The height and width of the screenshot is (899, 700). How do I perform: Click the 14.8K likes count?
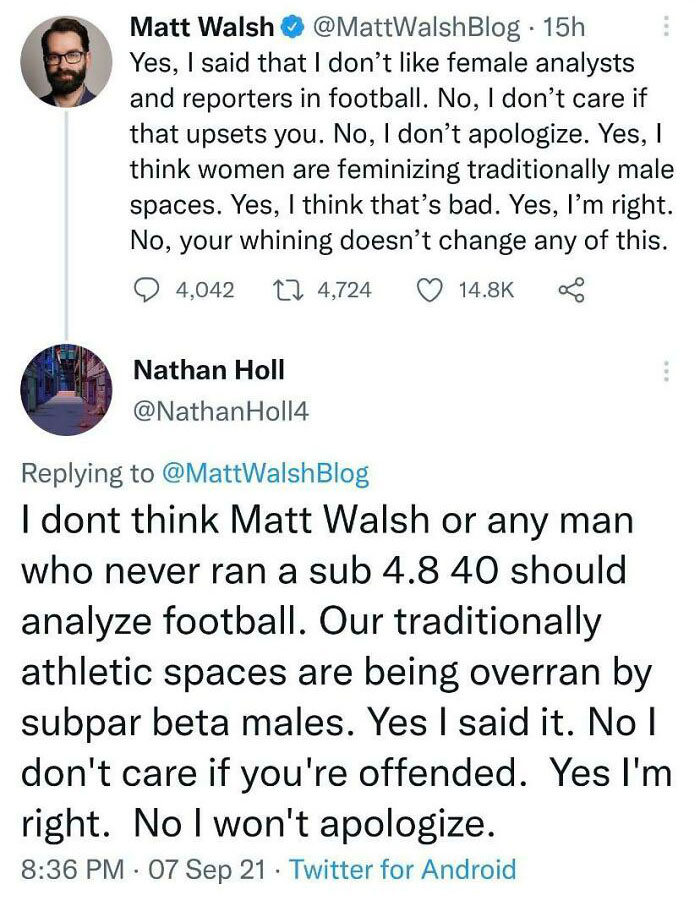[486, 290]
